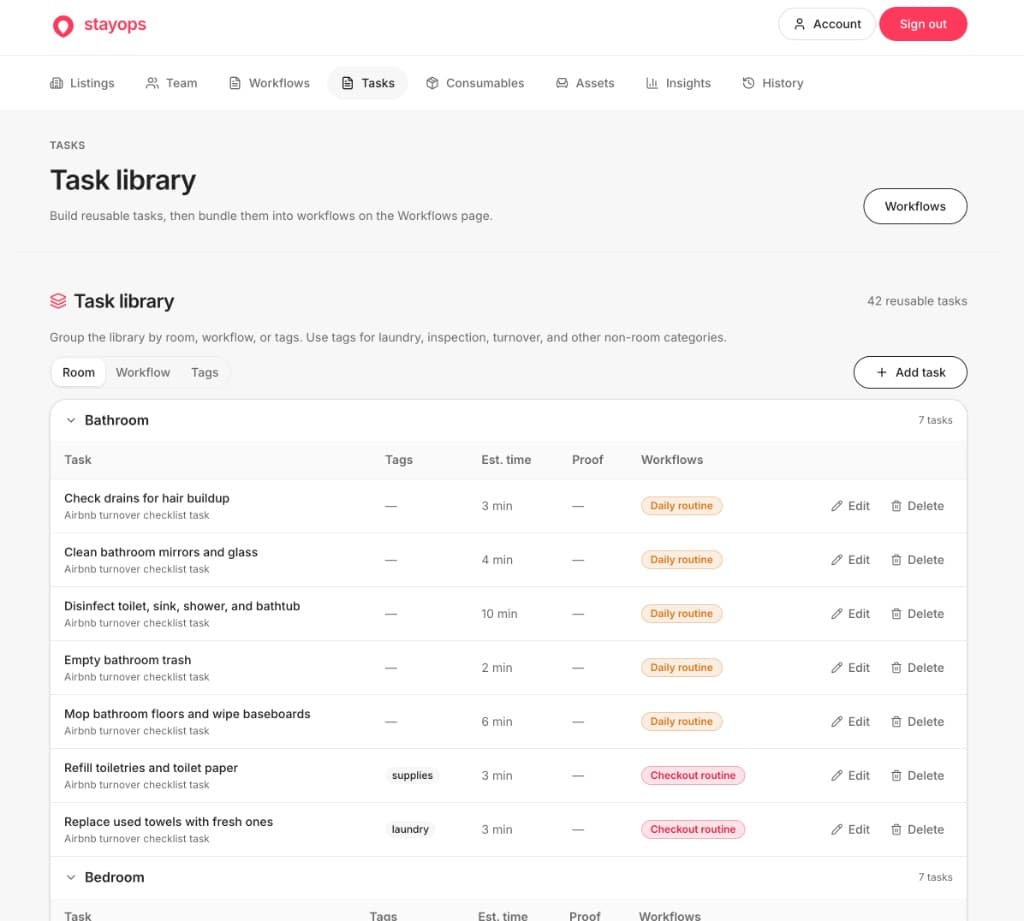Image resolution: width=1024 pixels, height=921 pixels.
Task: Click Daily routine badge on Empty bathroom trash
Action: [681, 668]
